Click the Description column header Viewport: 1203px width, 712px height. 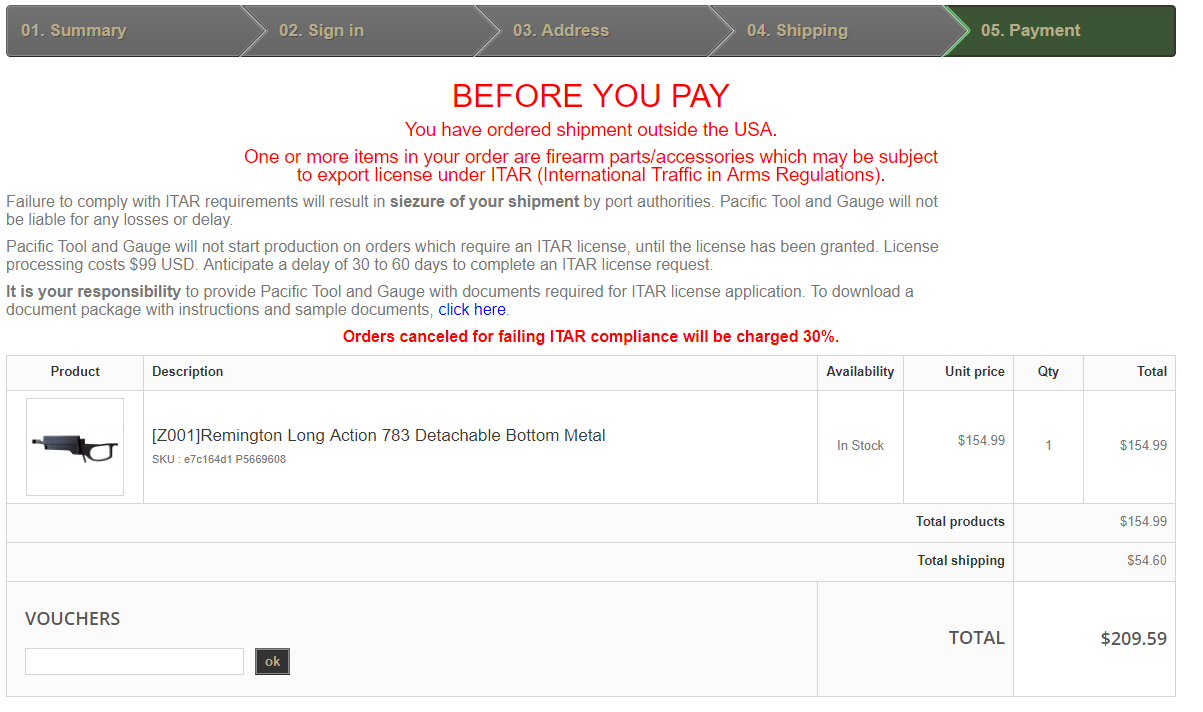tap(188, 371)
